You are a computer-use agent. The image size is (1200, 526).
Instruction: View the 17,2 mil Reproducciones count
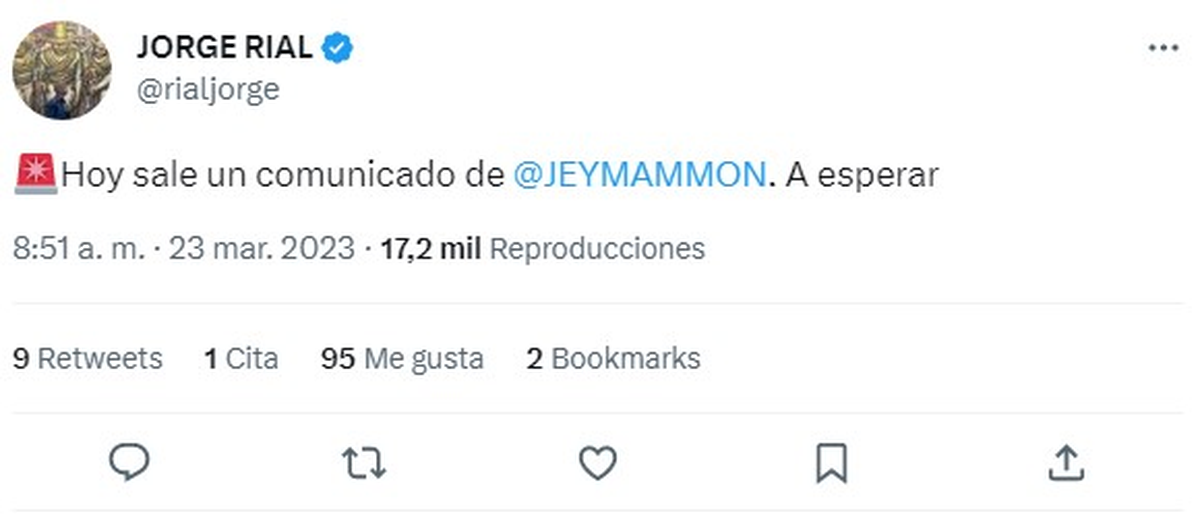click(x=543, y=248)
